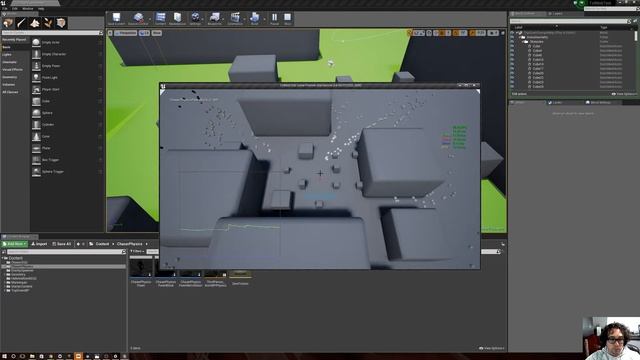Open the Source Control toolbar icon
This screenshot has width=640, height=360.
click(x=138, y=19)
